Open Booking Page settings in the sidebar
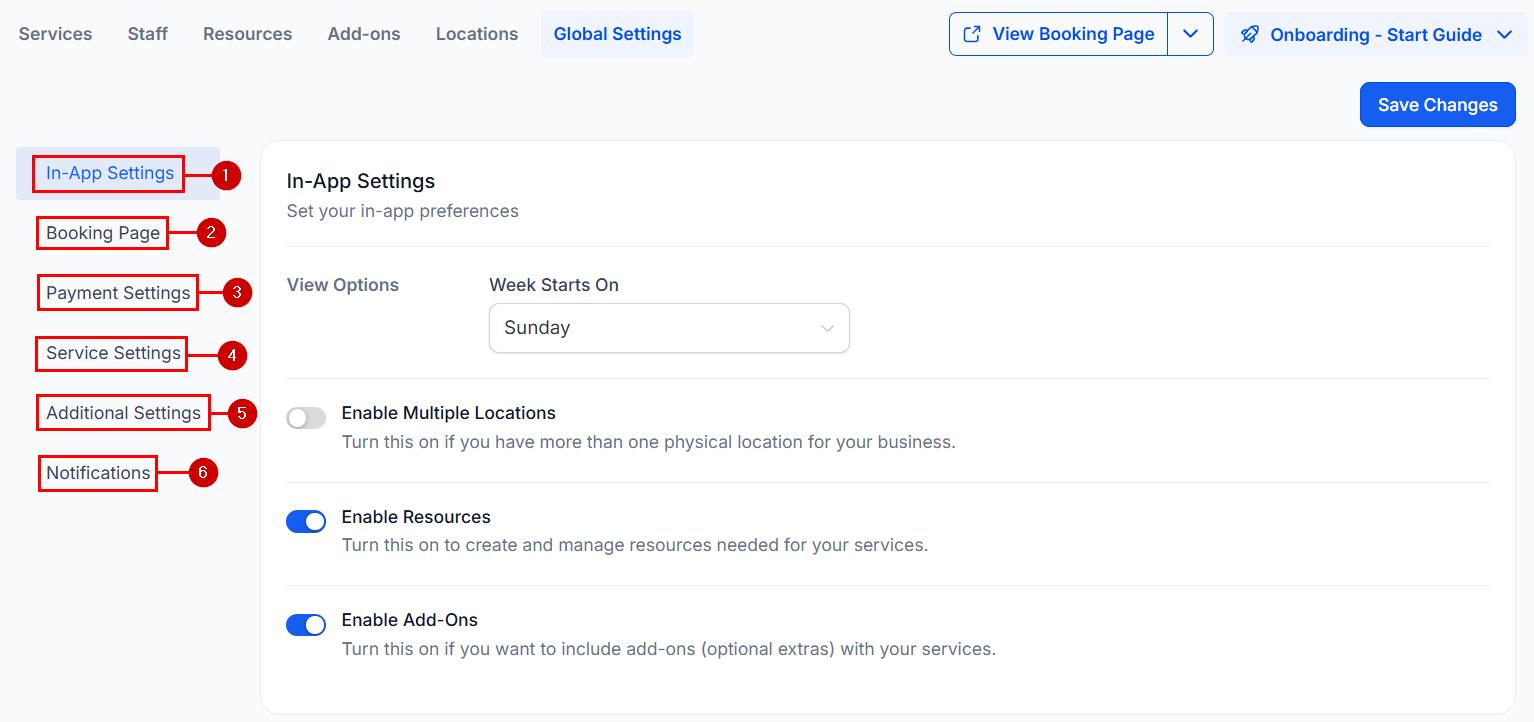The image size is (1534, 722). [x=101, y=232]
